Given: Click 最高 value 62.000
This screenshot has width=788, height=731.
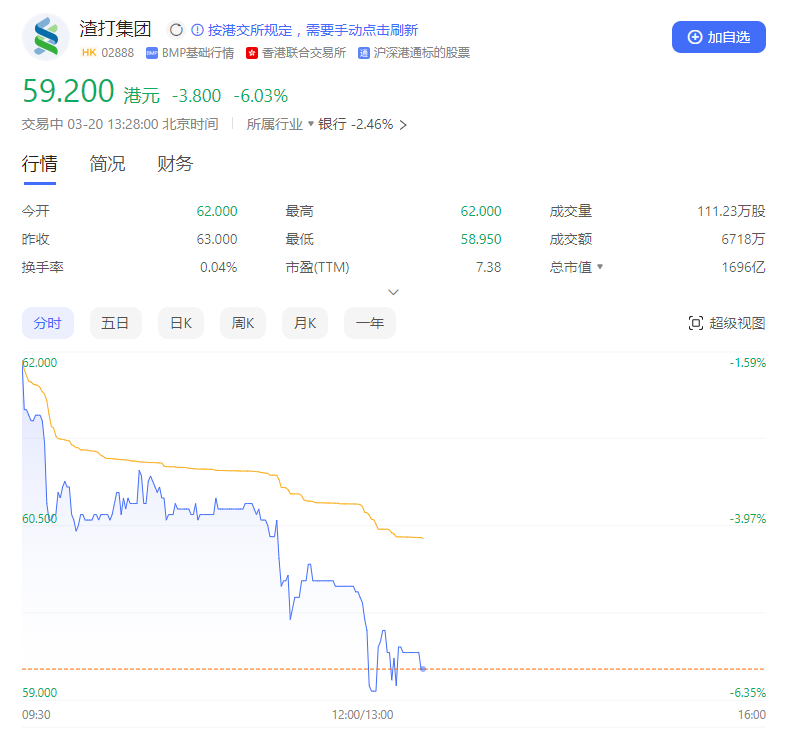Looking at the screenshot, I should 481,211.
